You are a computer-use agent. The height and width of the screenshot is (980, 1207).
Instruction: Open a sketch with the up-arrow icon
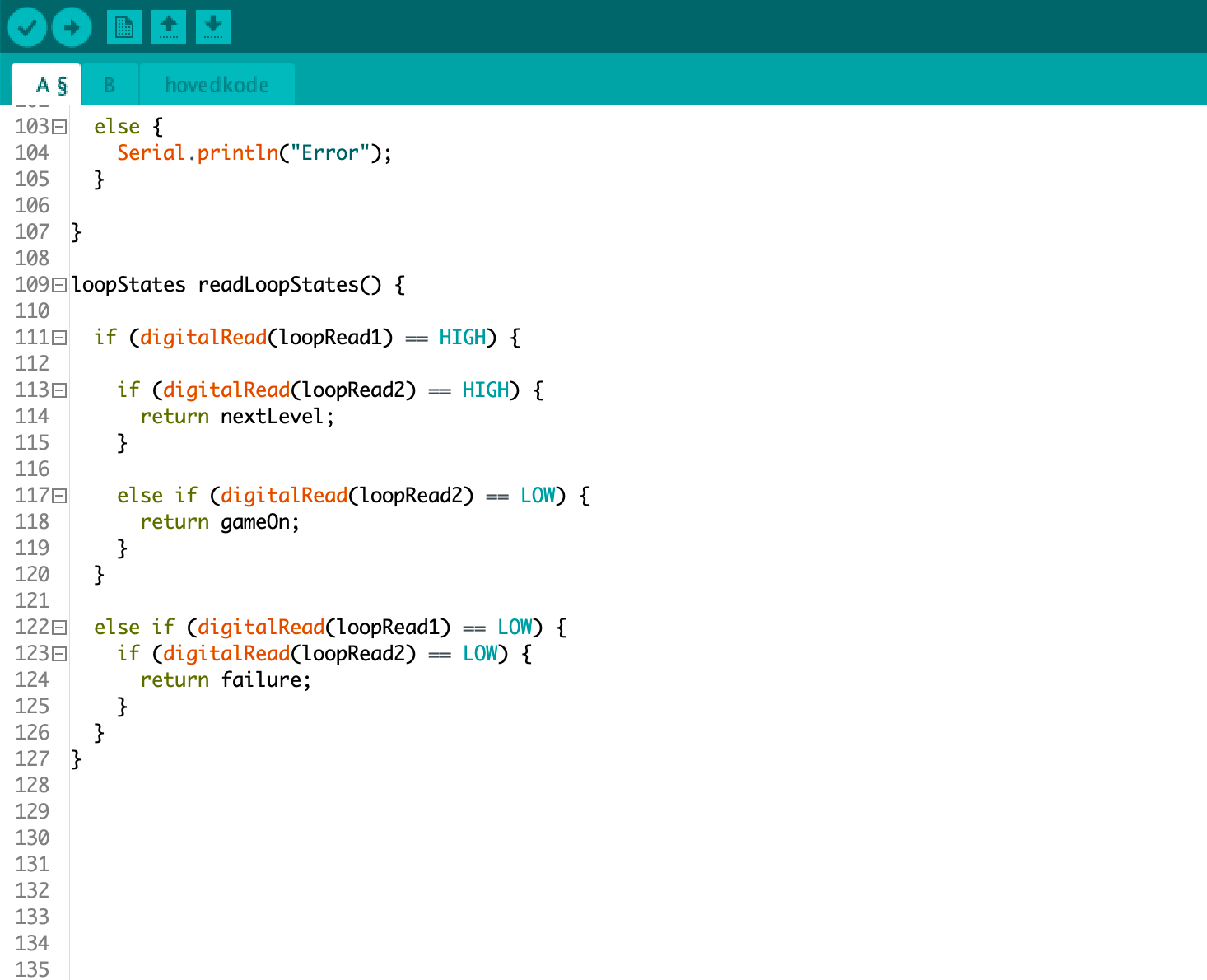tap(169, 27)
